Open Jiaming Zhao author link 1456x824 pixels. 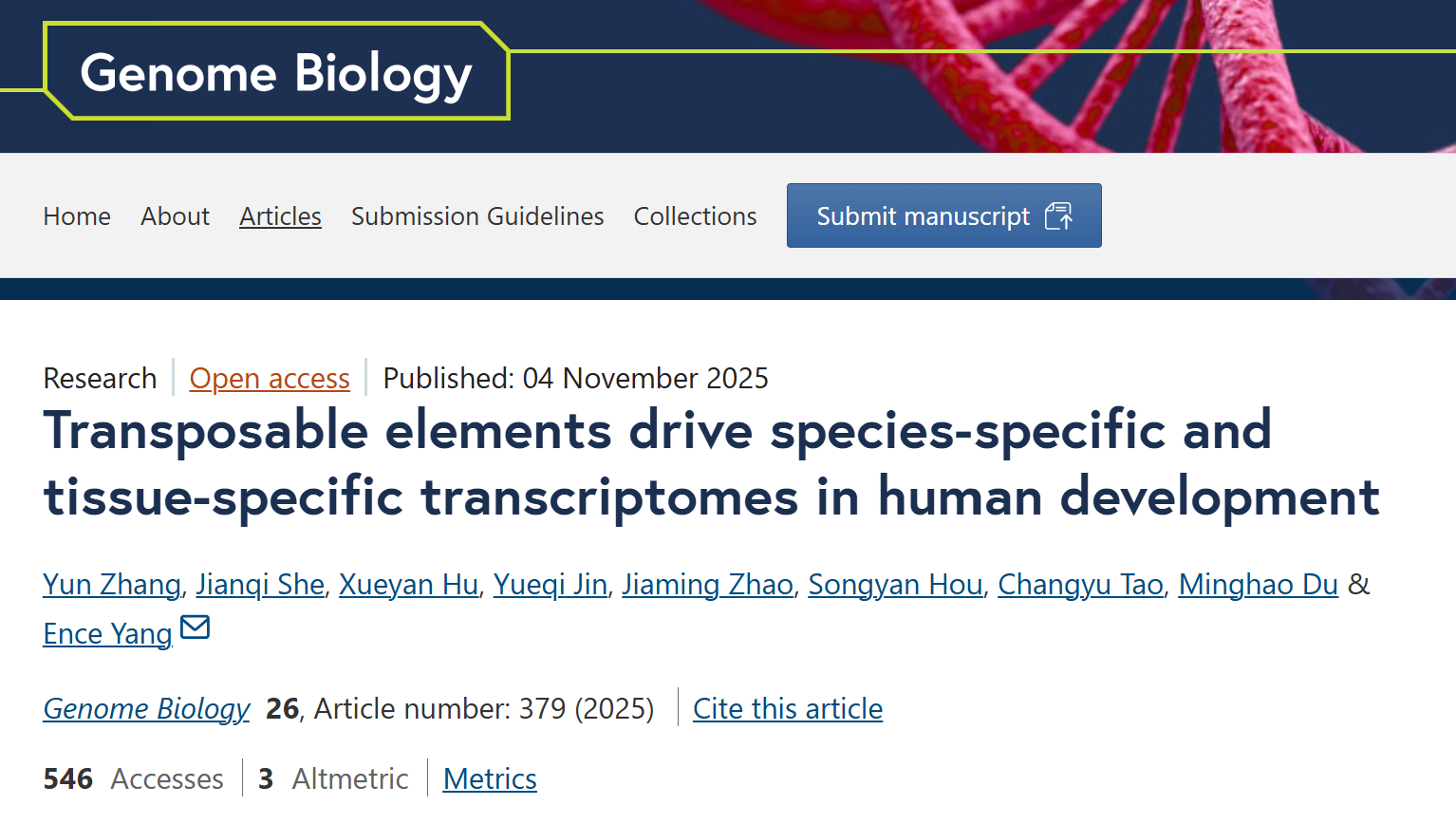pyautogui.click(x=707, y=584)
